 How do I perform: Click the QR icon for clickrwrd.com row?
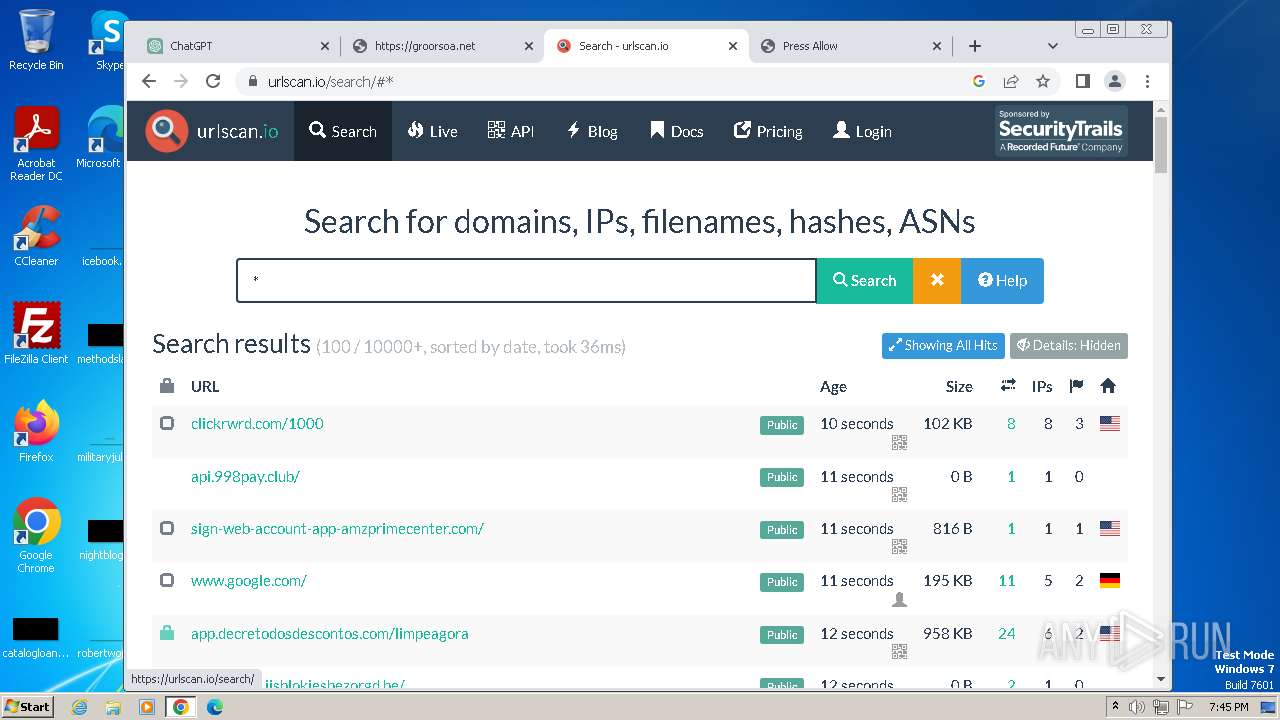pos(899,442)
